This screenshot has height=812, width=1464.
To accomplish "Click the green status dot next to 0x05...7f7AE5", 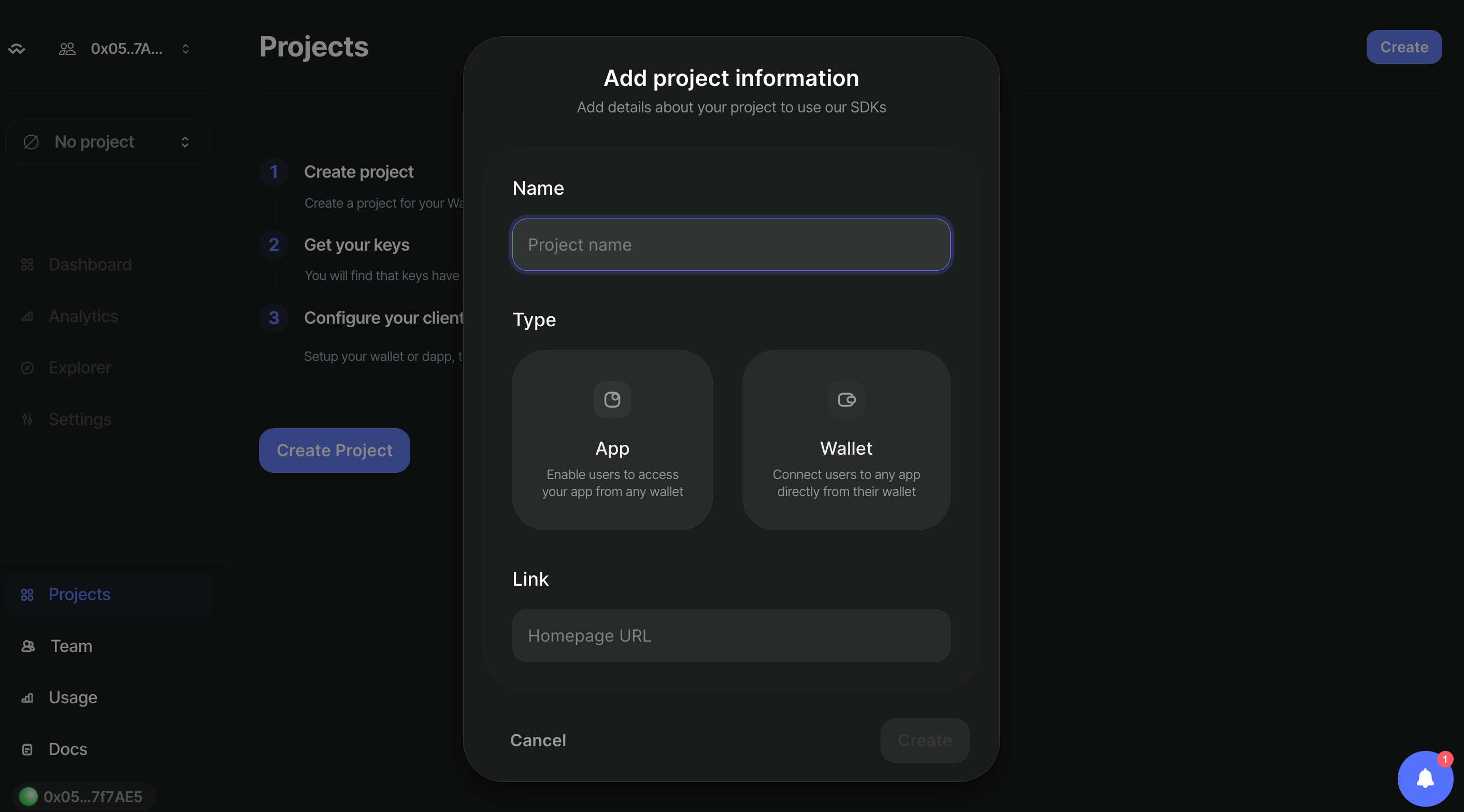I will click(x=28, y=796).
